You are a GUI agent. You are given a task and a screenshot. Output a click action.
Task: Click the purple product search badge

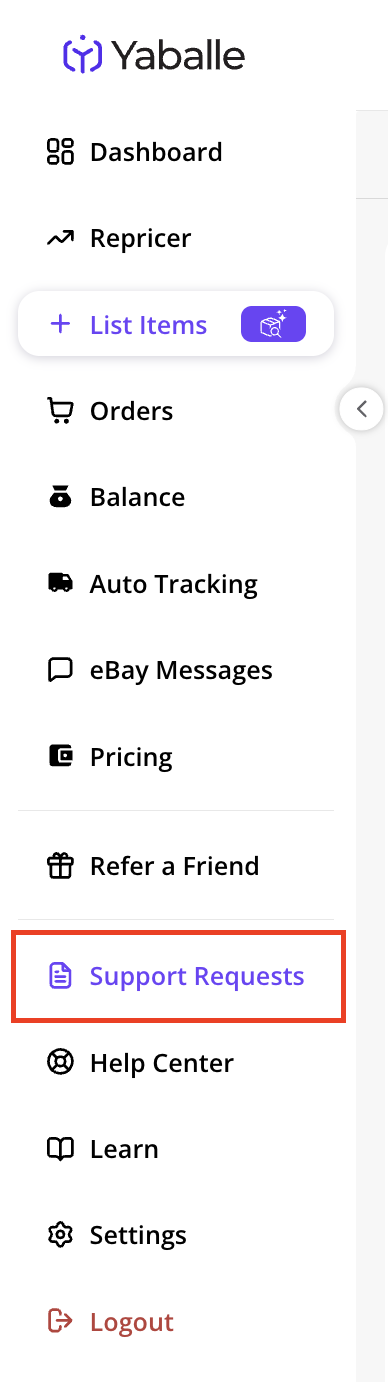pos(273,325)
